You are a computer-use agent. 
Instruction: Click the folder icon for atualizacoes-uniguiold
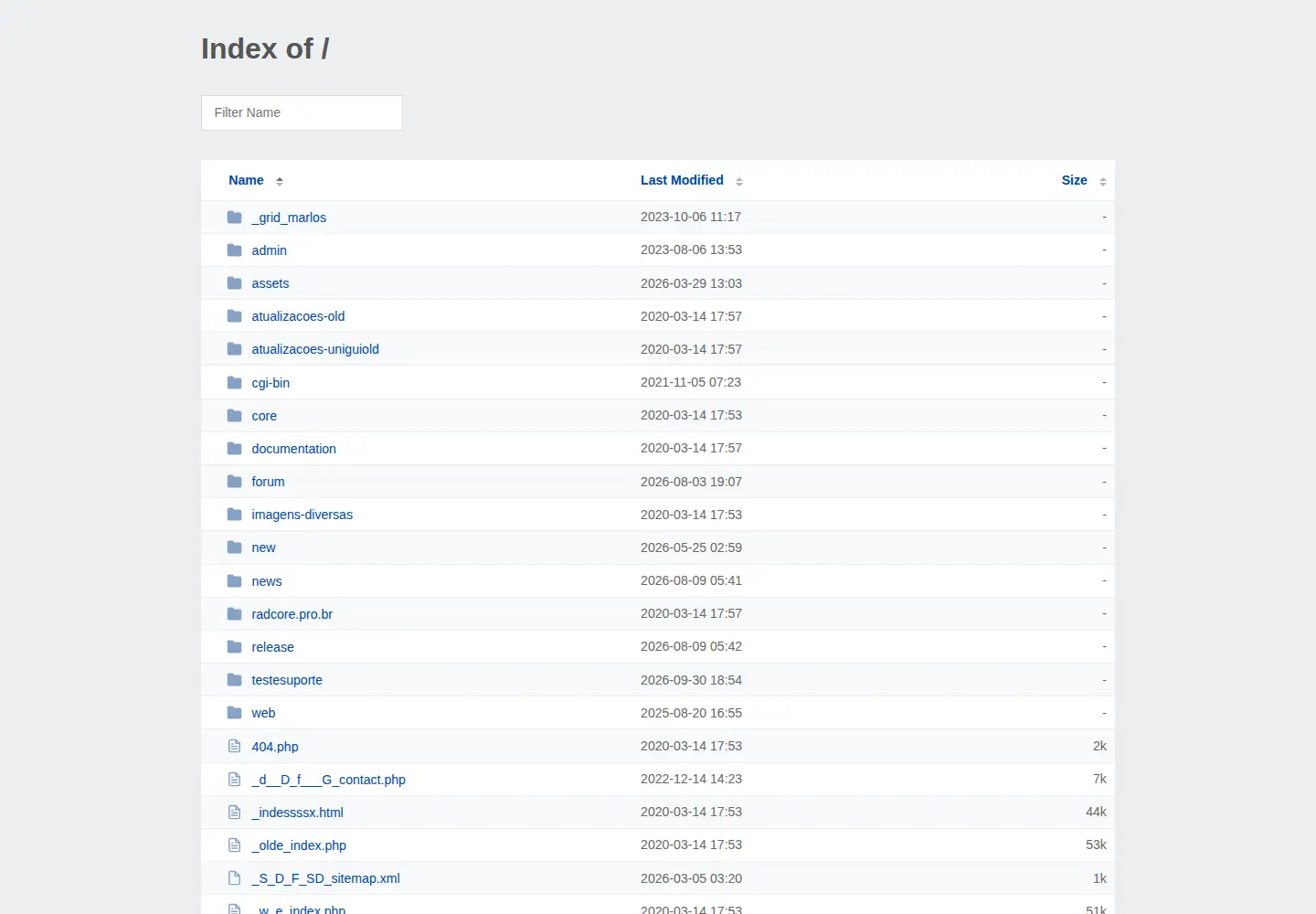coord(235,349)
